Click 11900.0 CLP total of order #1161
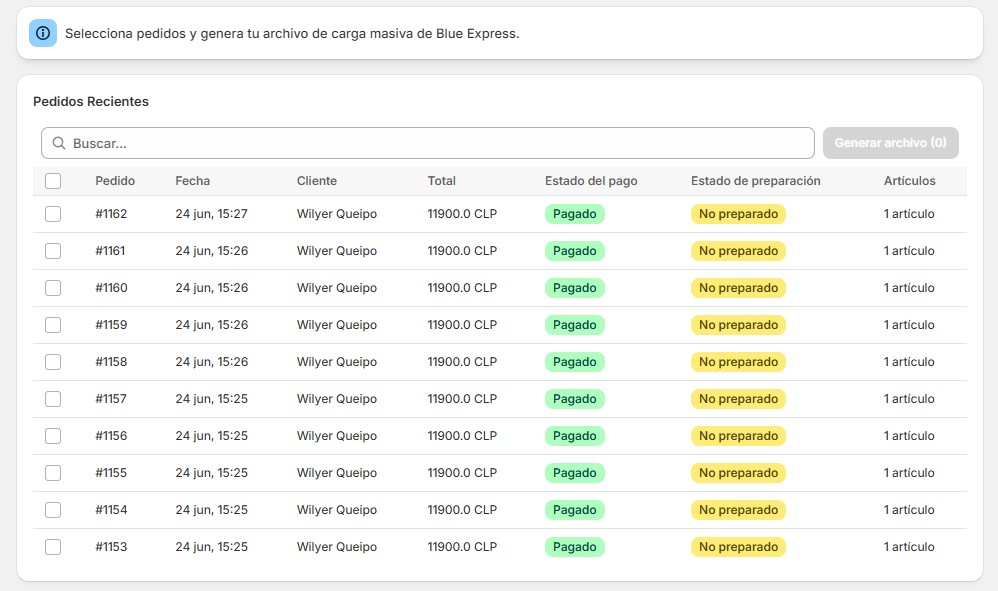 462,251
